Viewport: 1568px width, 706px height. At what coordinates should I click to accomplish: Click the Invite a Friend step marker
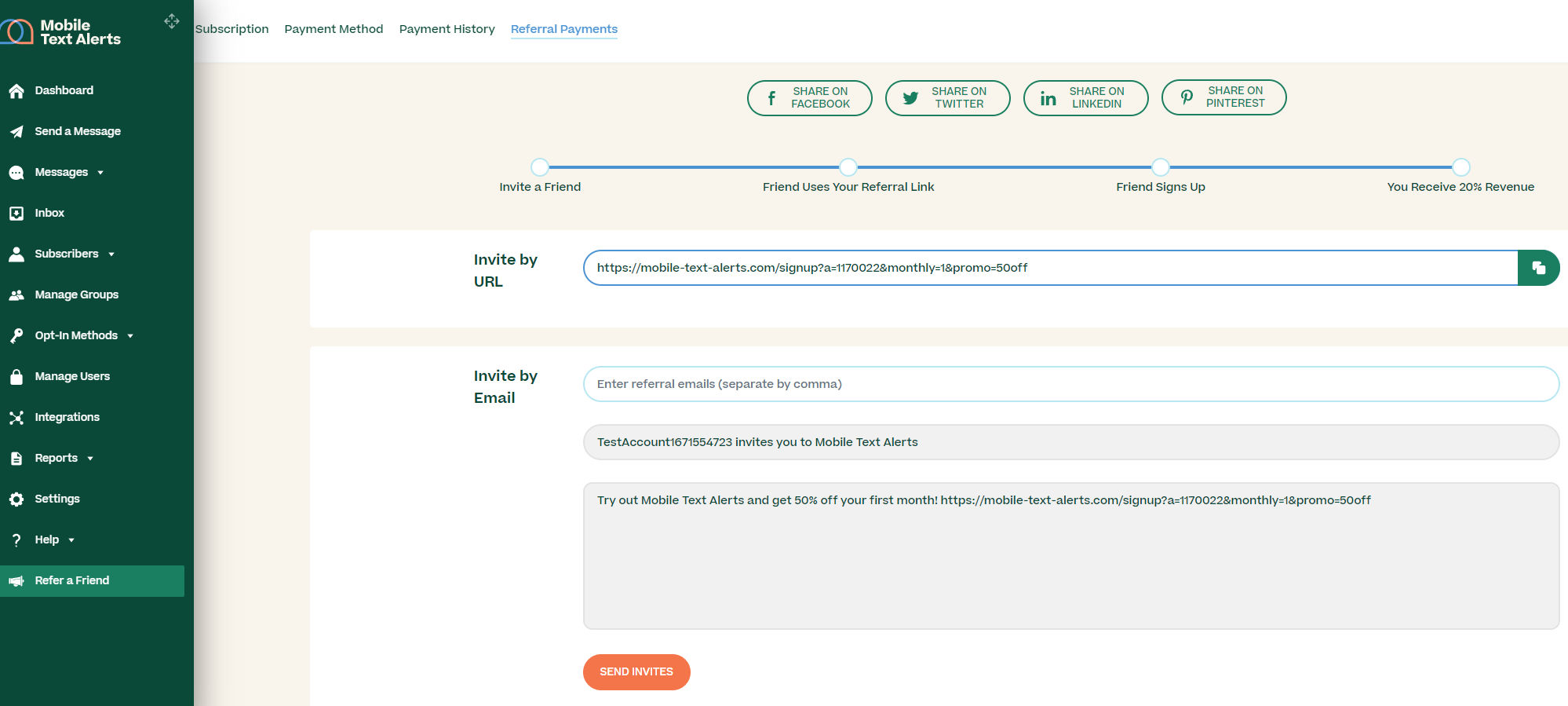pyautogui.click(x=540, y=167)
